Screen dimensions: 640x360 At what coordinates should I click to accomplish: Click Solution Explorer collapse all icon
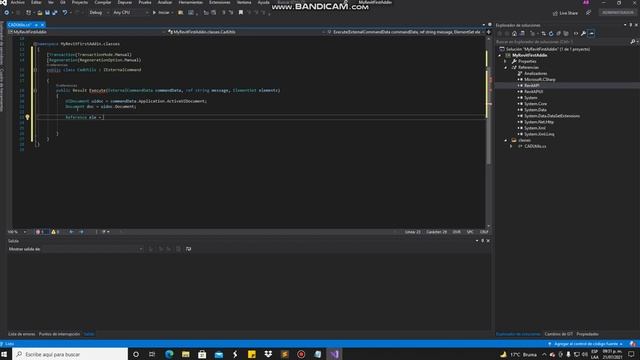coord(558,33)
